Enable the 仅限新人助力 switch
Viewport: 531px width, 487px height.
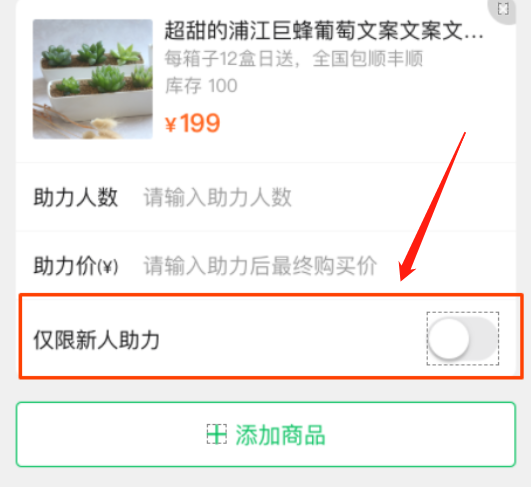[x=463, y=338]
